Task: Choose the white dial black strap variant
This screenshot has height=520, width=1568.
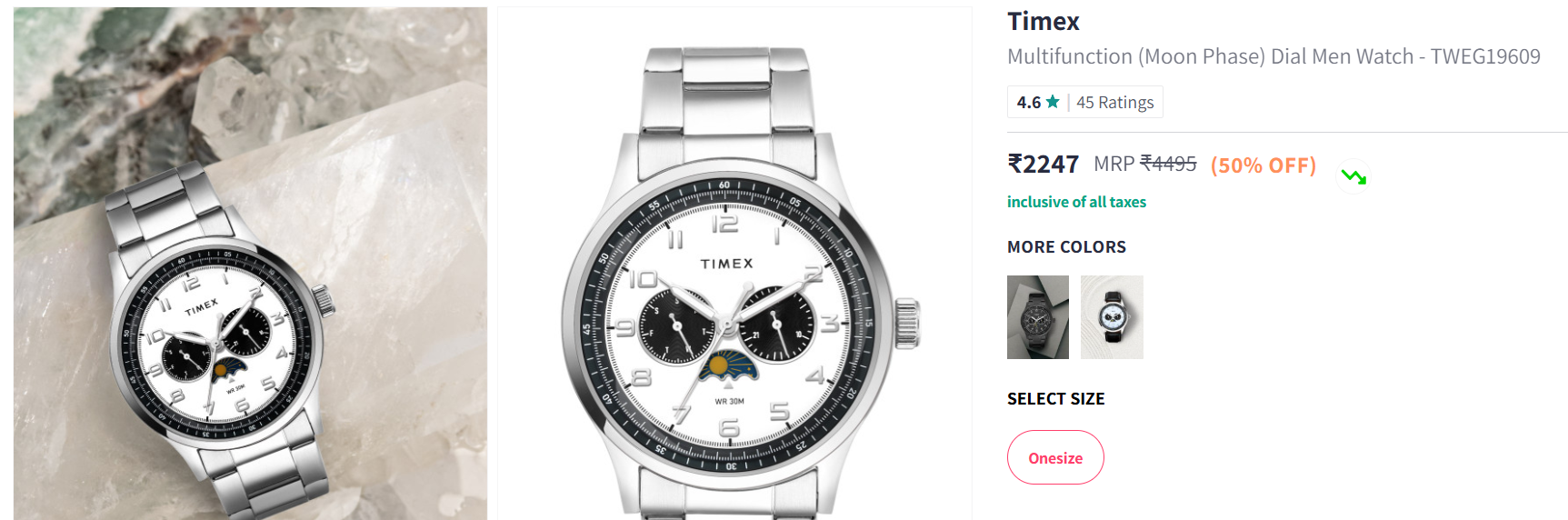Action: tap(1112, 317)
